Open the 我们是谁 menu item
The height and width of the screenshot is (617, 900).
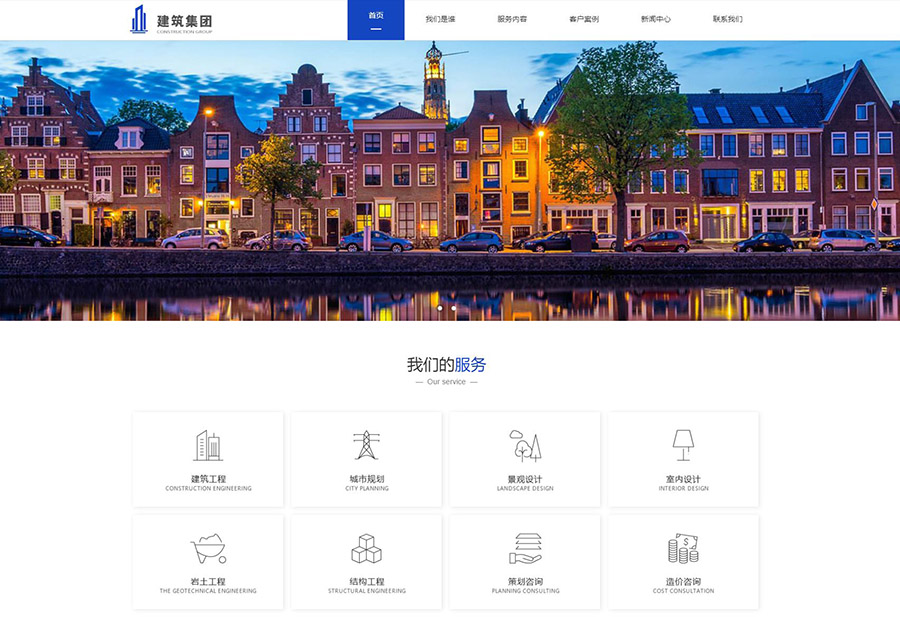coord(440,19)
